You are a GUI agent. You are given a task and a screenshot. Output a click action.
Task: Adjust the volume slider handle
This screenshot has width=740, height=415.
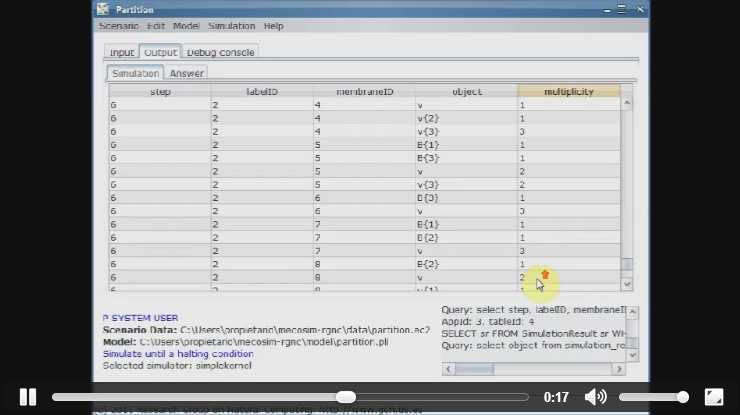[x=682, y=397]
